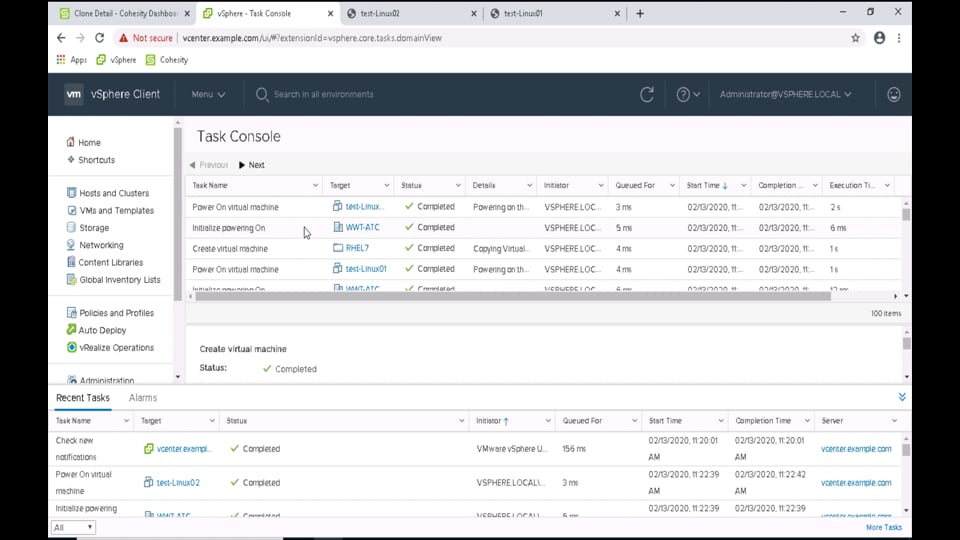Open the Server column dropdown in Recent Tasks
Image resolution: width=960 pixels, height=540 pixels.
click(894, 421)
